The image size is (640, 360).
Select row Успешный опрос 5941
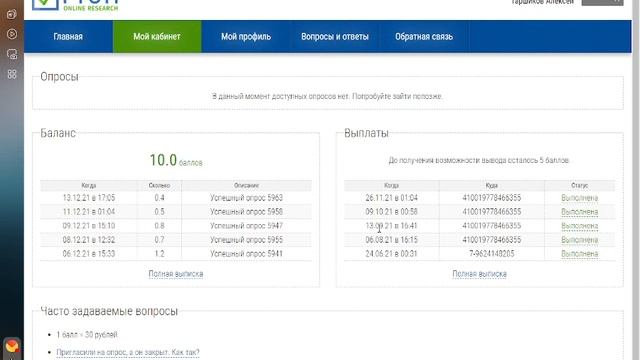pos(176,253)
